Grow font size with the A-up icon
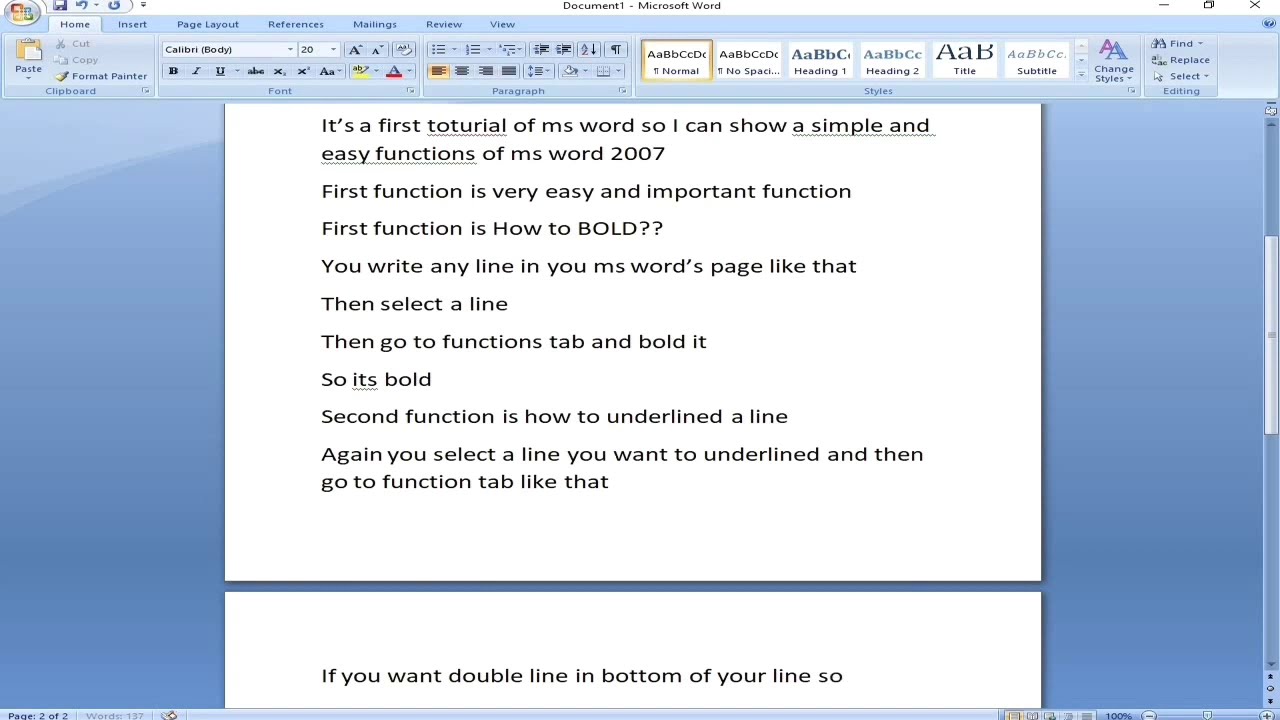Image resolution: width=1280 pixels, height=720 pixels. pyautogui.click(x=355, y=50)
